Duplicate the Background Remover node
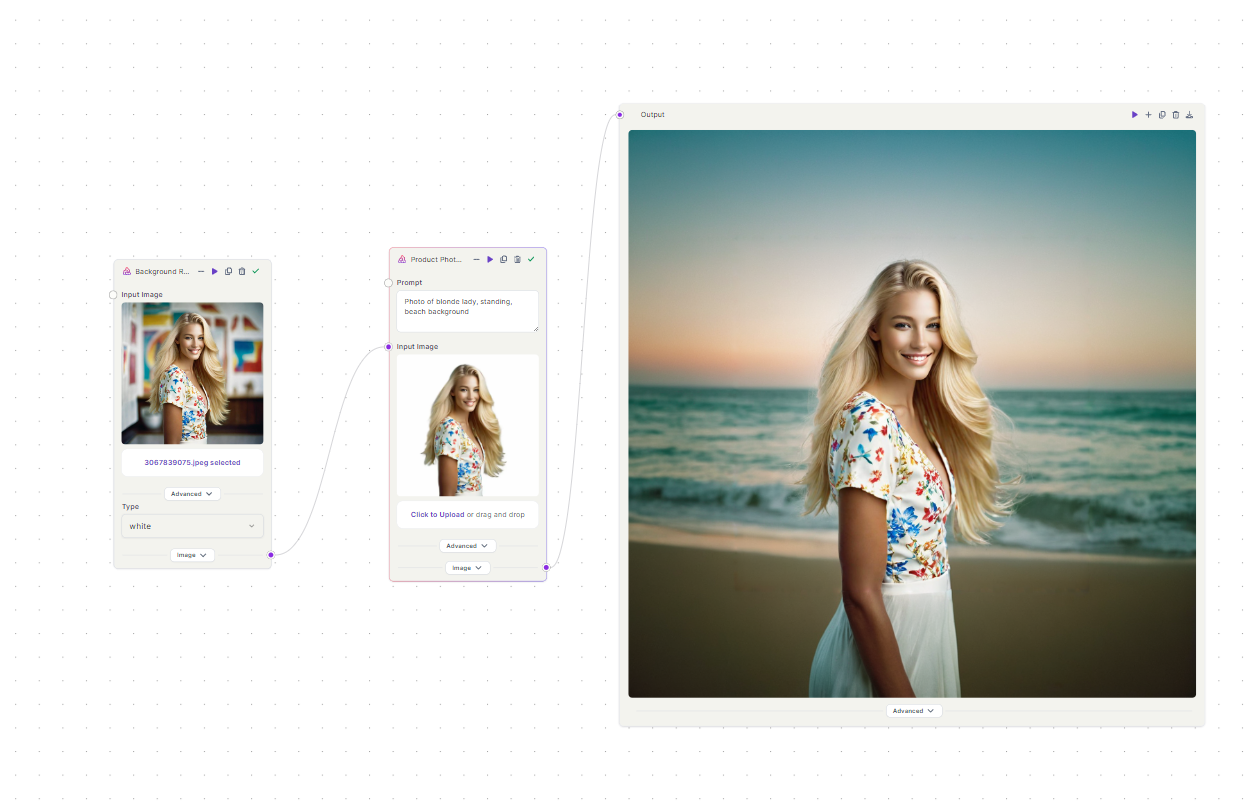 tap(229, 271)
